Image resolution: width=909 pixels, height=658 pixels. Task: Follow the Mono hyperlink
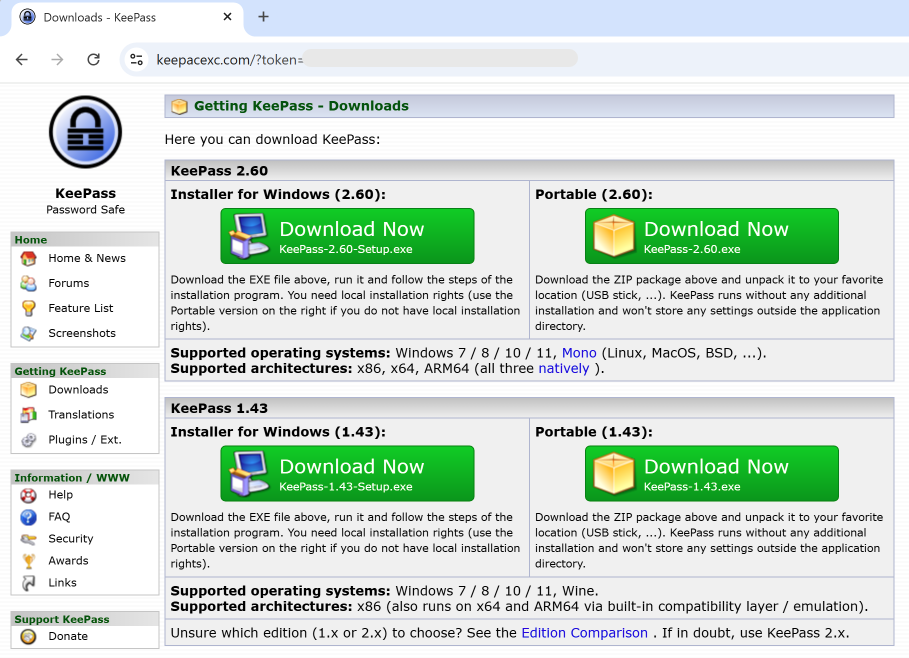tap(579, 353)
